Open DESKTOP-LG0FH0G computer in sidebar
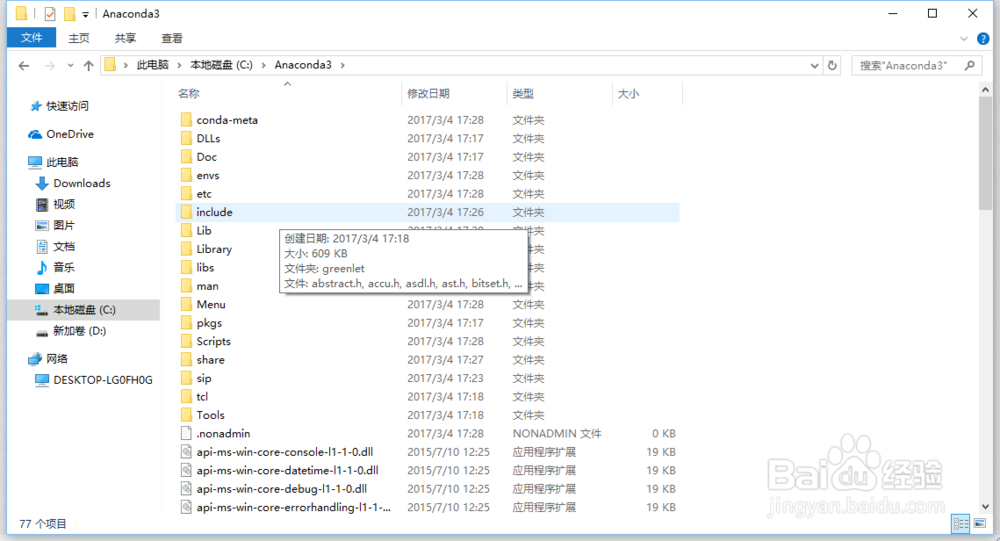This screenshot has width=1000, height=541. click(94, 380)
